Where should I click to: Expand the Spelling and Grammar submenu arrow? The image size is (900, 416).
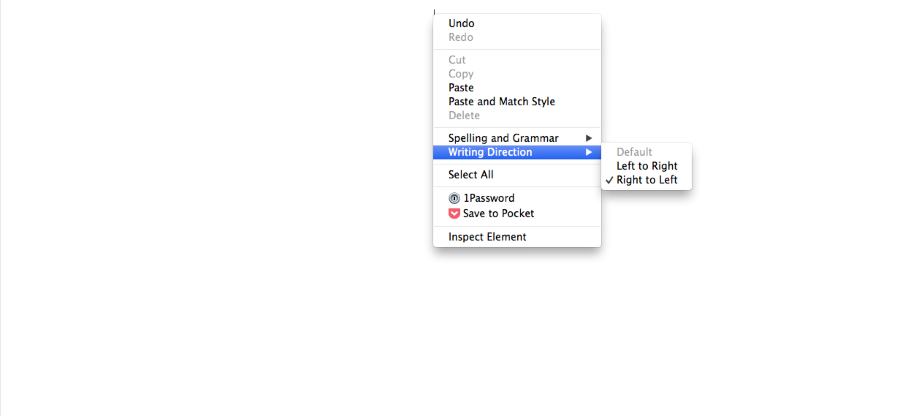[589, 138]
